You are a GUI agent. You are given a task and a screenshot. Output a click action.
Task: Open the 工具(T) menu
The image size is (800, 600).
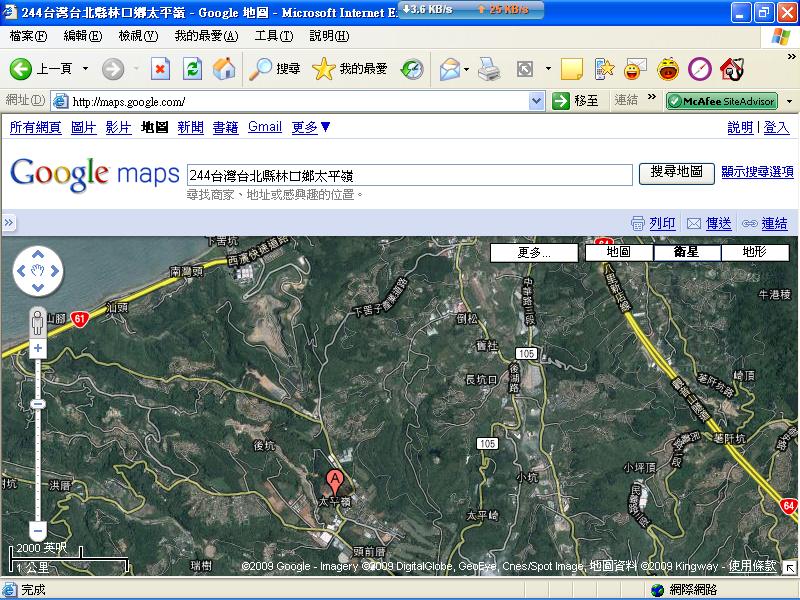(273, 36)
